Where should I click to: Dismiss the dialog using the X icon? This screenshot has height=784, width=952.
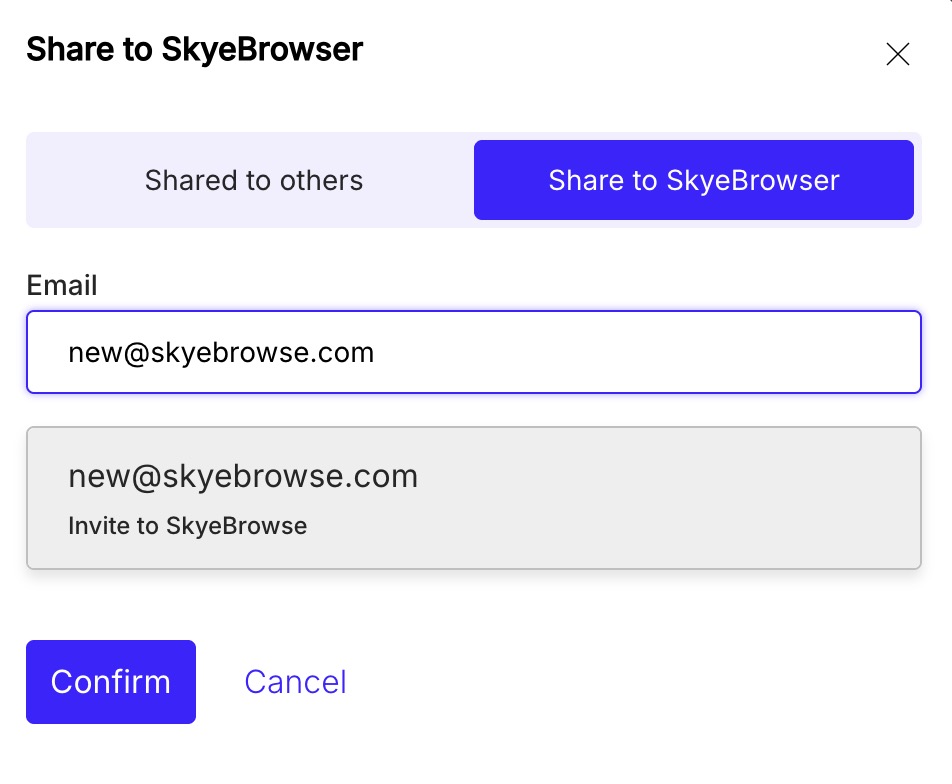(897, 54)
